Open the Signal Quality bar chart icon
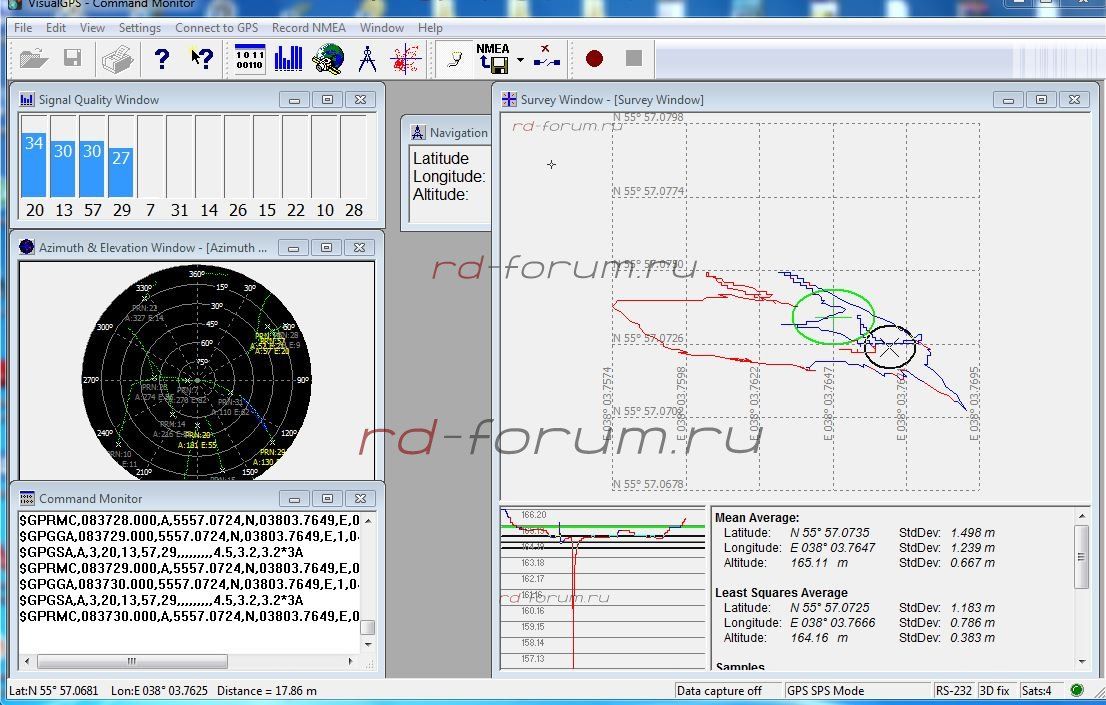 coord(288,59)
